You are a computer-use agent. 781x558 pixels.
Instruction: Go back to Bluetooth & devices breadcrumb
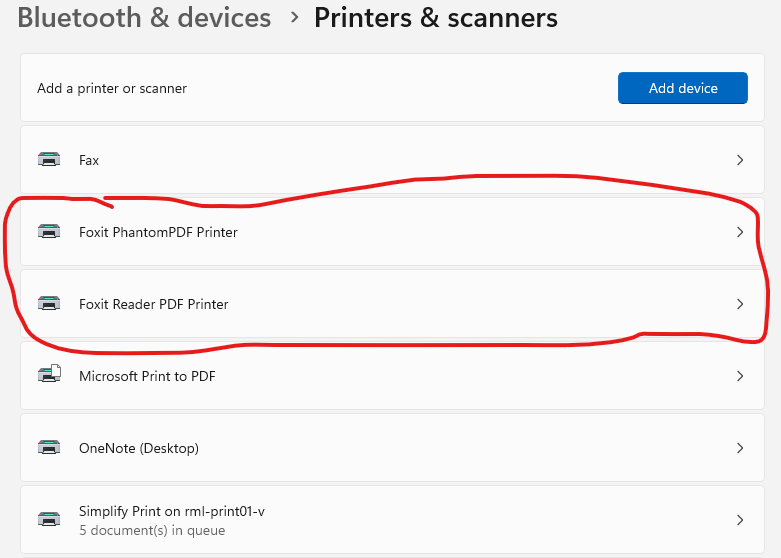[x=144, y=18]
